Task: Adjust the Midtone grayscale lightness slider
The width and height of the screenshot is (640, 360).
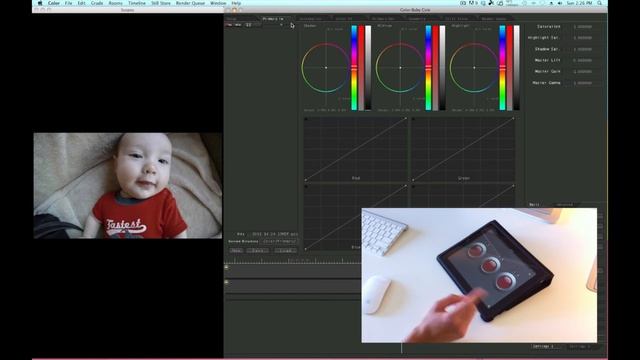Action: click(x=442, y=67)
